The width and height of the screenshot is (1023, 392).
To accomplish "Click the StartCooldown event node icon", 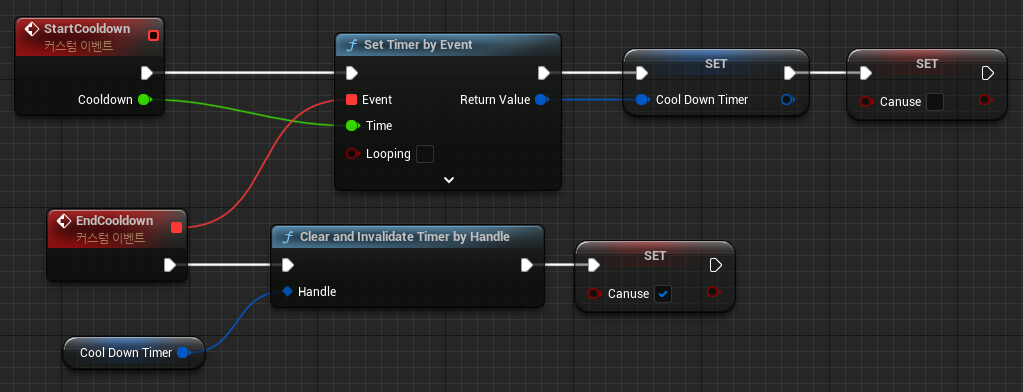I will 32,29.
